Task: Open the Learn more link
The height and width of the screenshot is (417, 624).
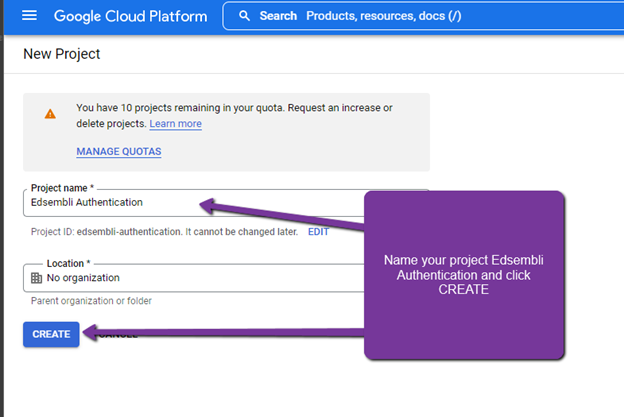Action: tap(176, 124)
